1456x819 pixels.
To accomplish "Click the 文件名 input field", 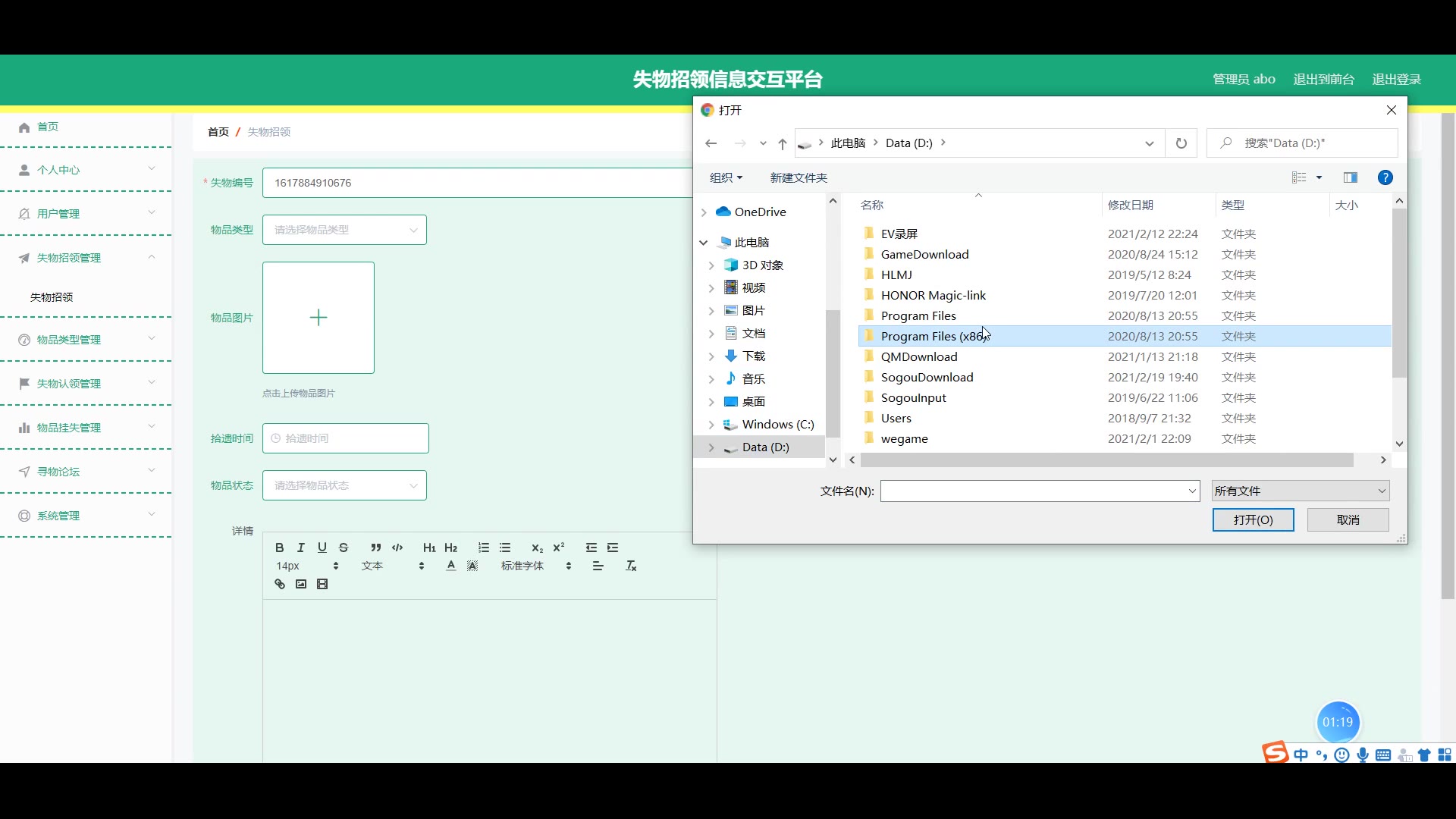I will [1031, 491].
